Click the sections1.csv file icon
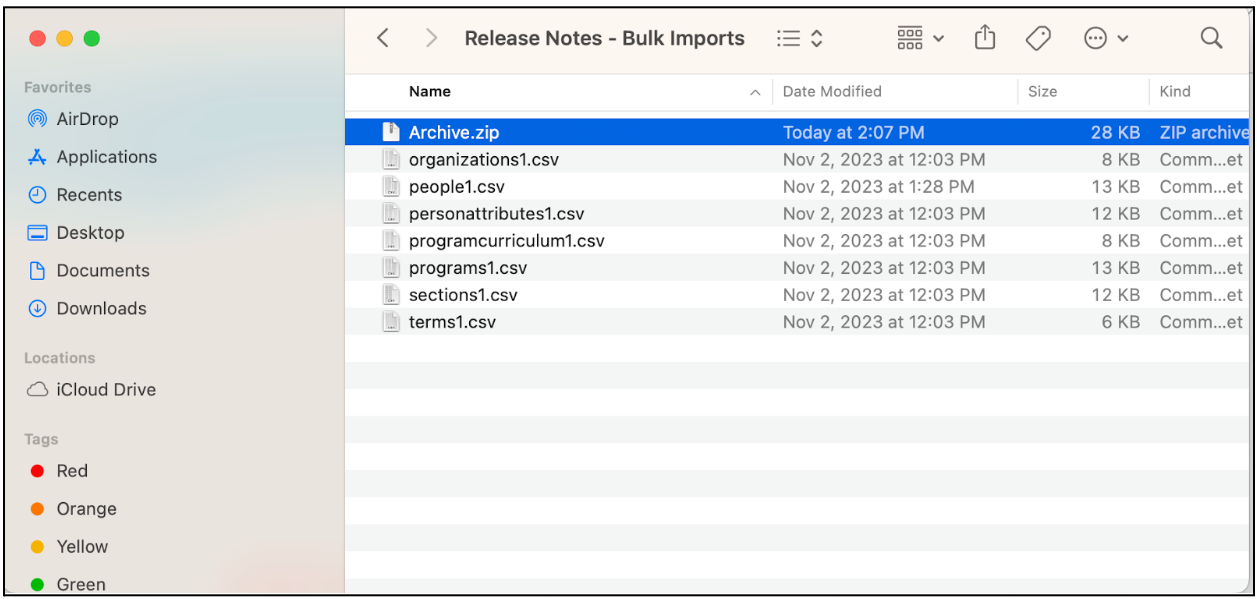Screen dimensions: 1257x599 point(391,294)
